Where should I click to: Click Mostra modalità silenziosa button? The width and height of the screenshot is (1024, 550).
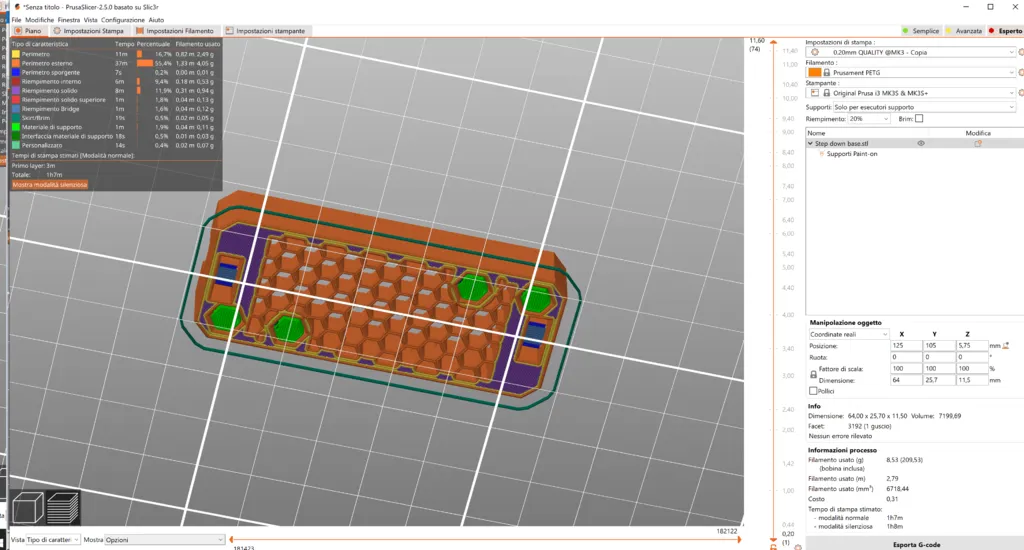(50, 185)
